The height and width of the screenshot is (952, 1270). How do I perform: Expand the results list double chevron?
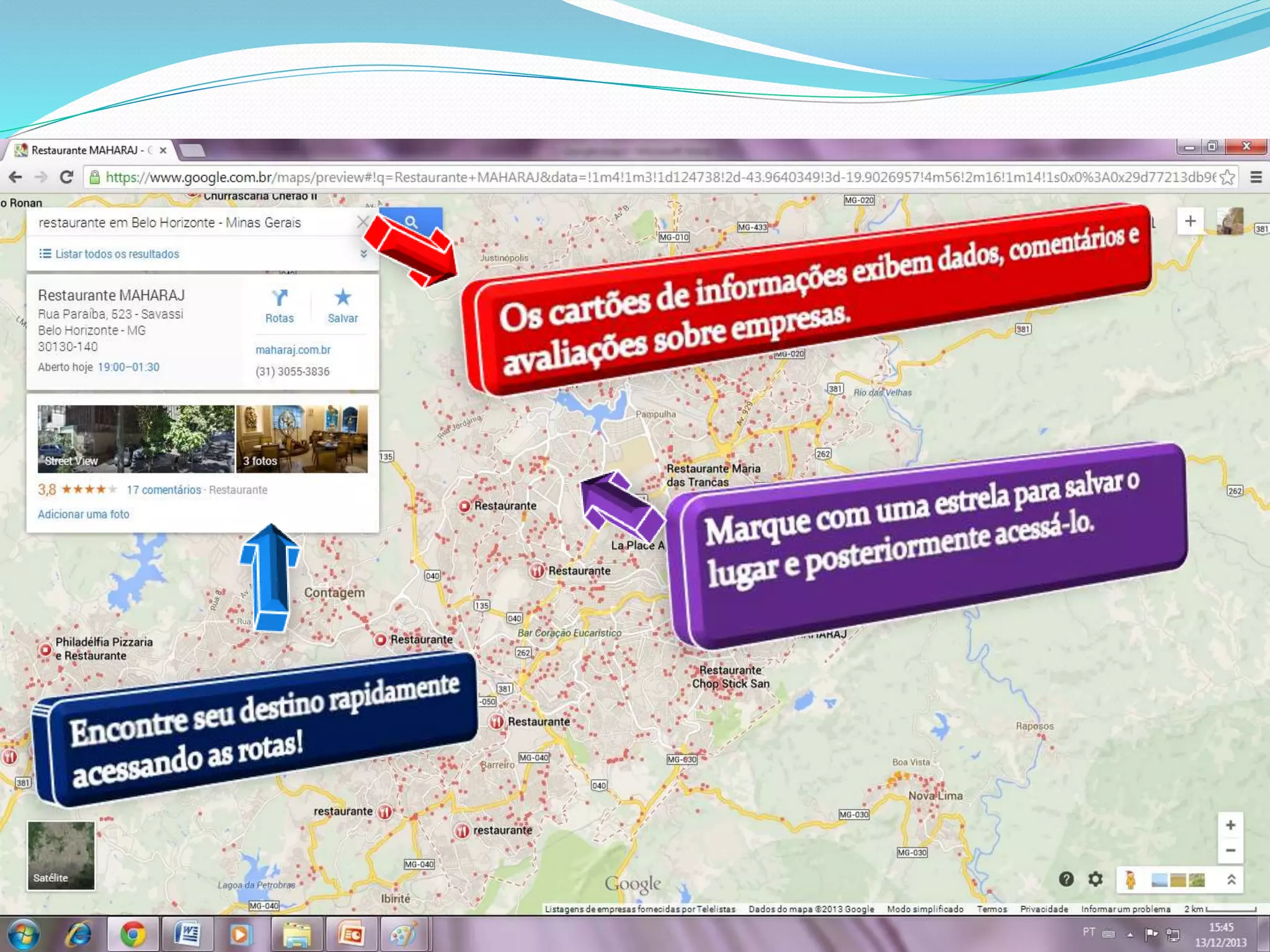[x=363, y=253]
